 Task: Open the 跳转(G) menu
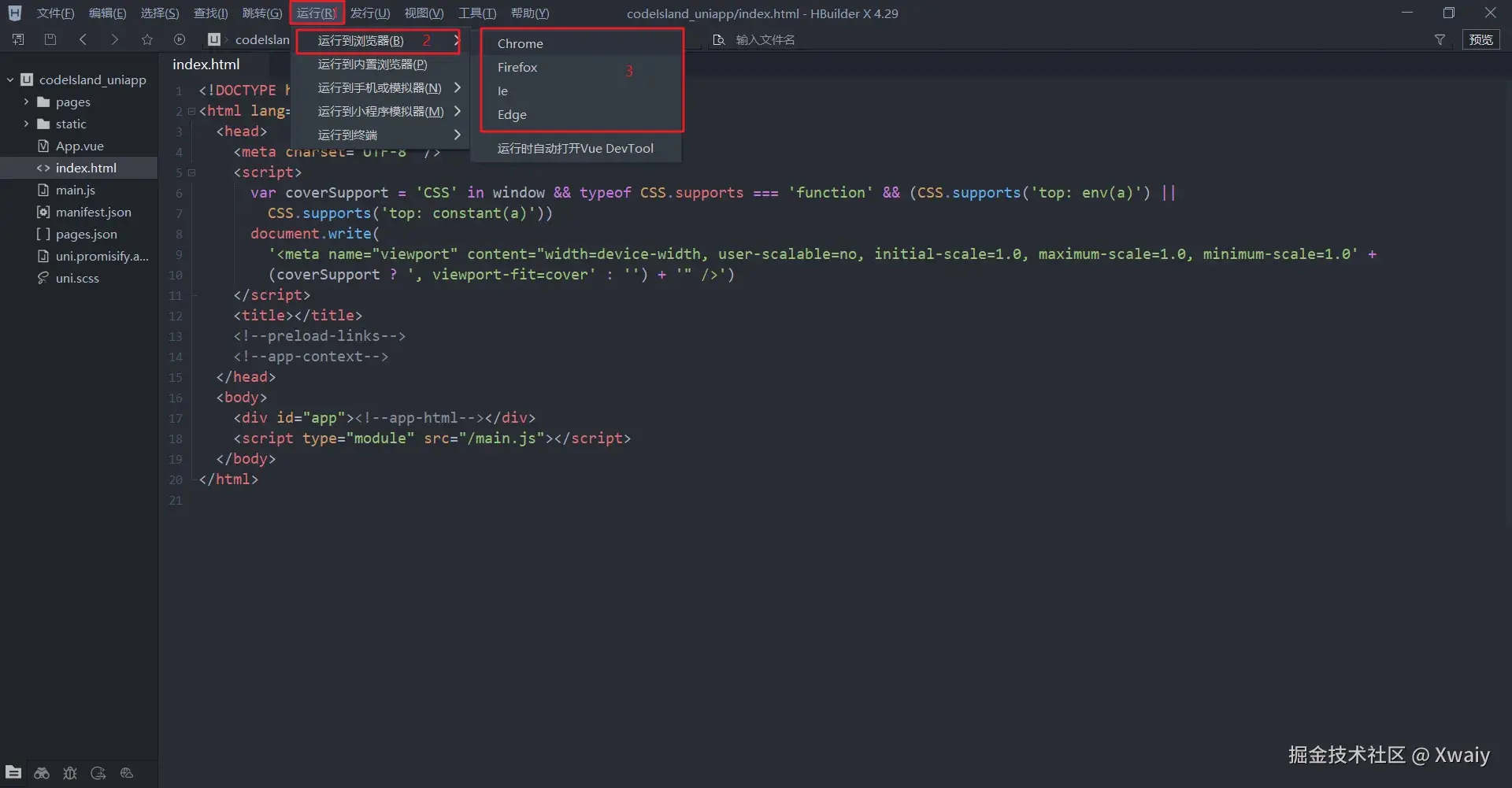[x=262, y=13]
